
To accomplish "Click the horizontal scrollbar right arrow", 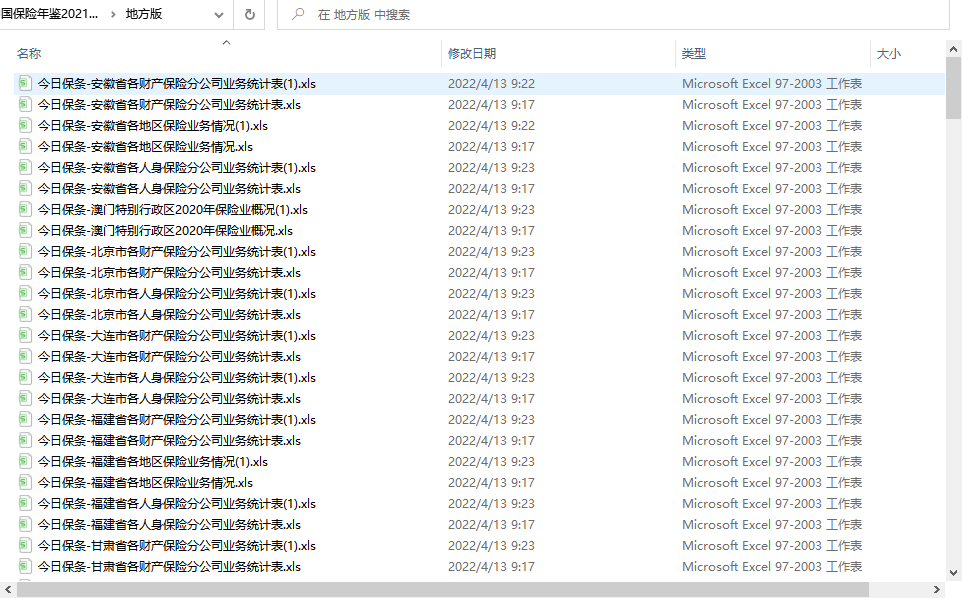I will coord(937,589).
